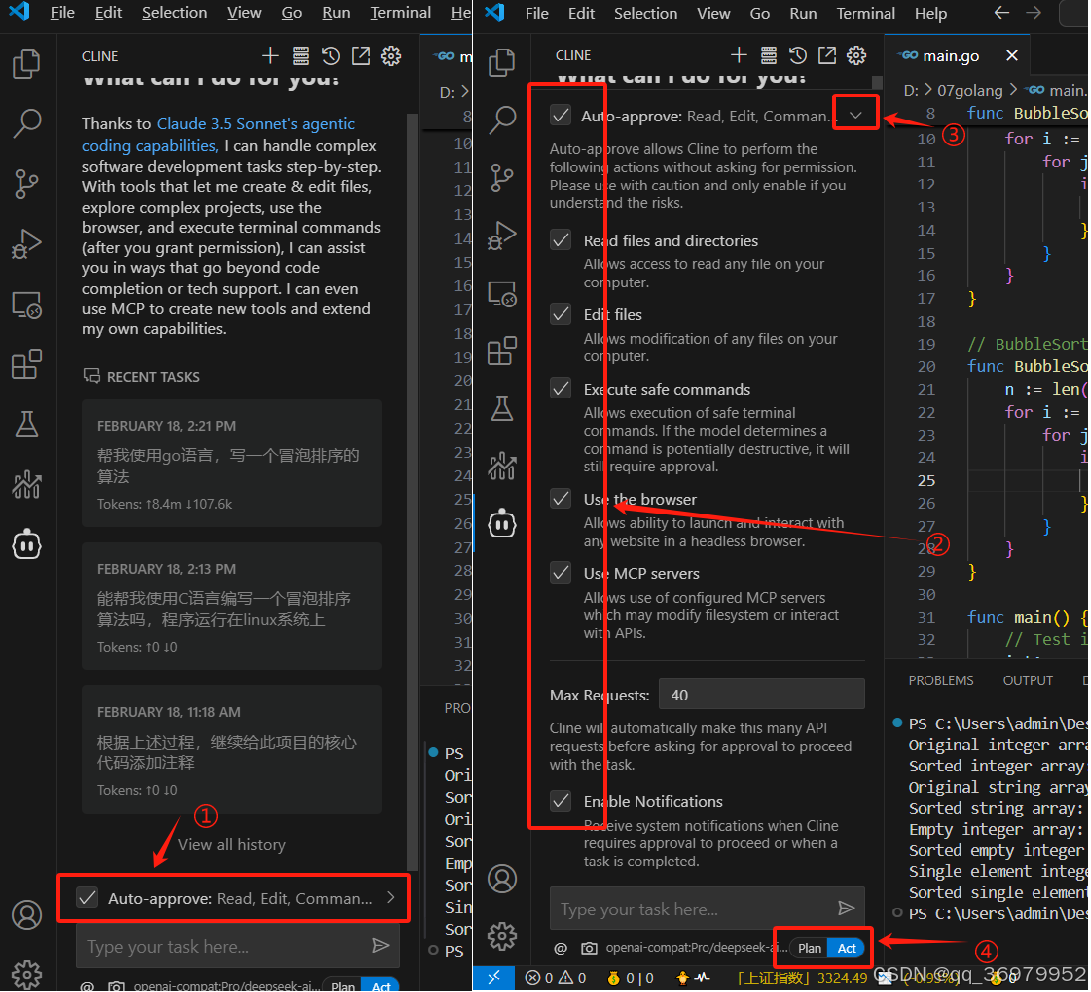The height and width of the screenshot is (992, 1091).
Task: Open recent task from February 18, 2:13 PM
Action: point(232,606)
